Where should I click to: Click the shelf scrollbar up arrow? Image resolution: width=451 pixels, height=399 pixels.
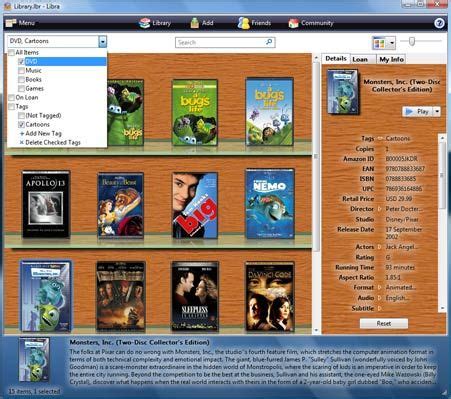[316, 58]
